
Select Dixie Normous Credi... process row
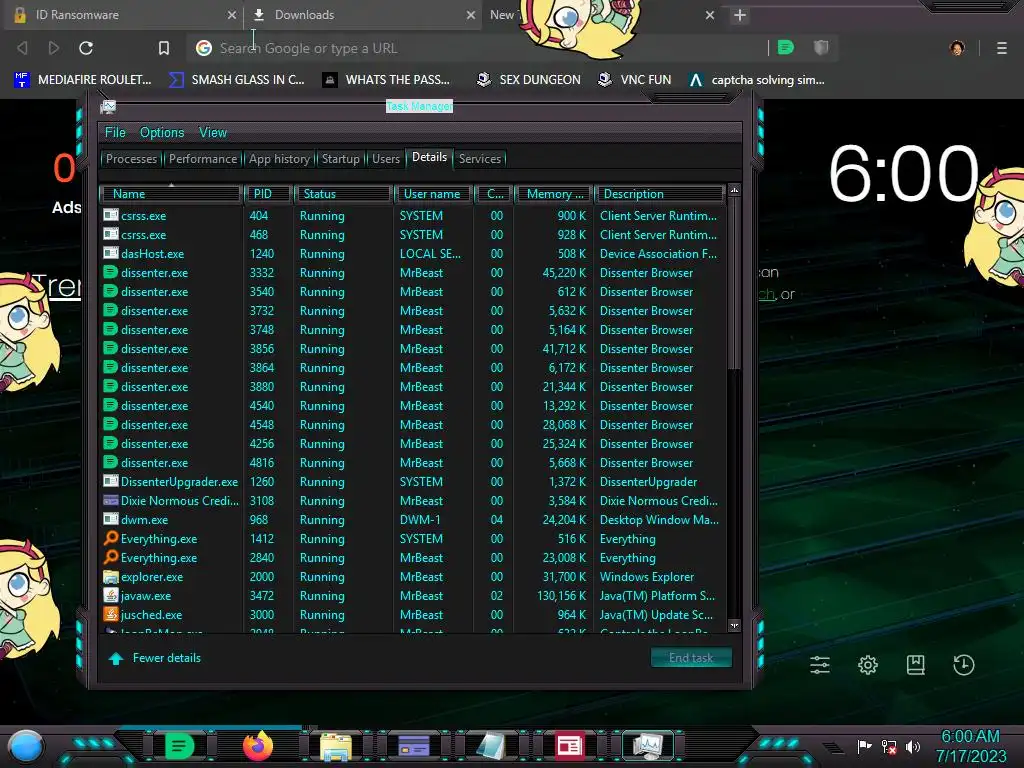coord(412,501)
